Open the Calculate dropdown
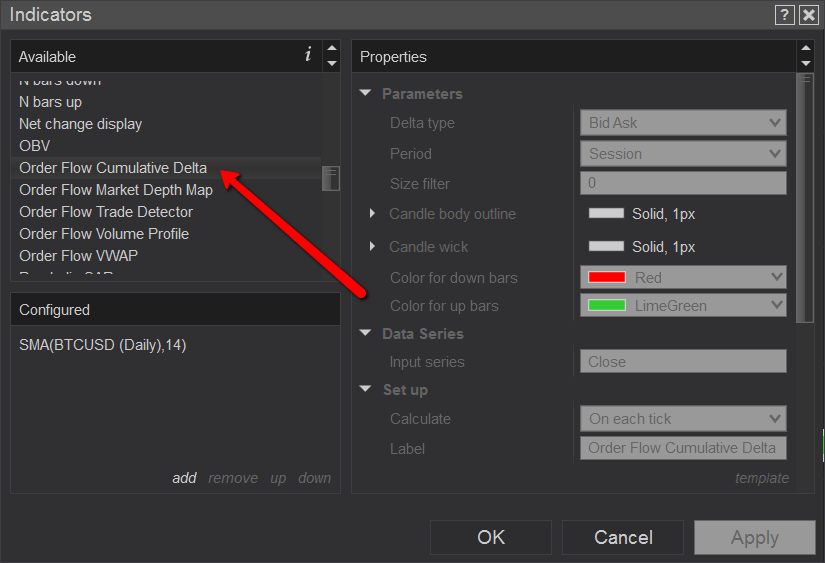The image size is (825, 563). [683, 419]
